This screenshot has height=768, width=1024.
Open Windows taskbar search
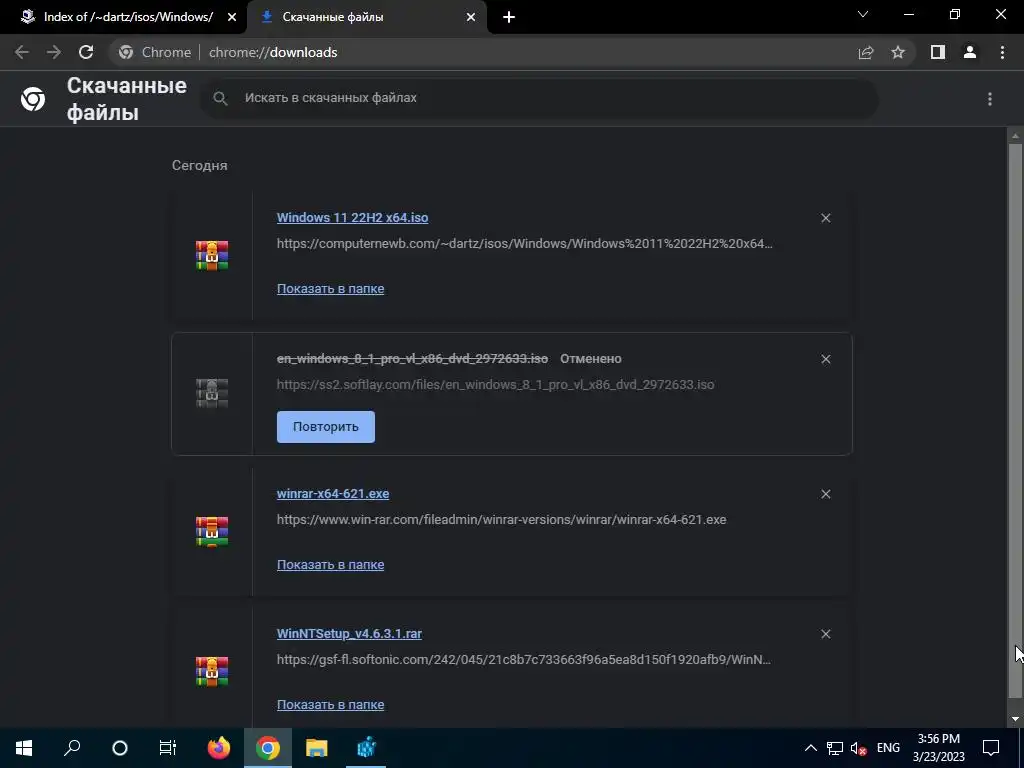pos(72,748)
